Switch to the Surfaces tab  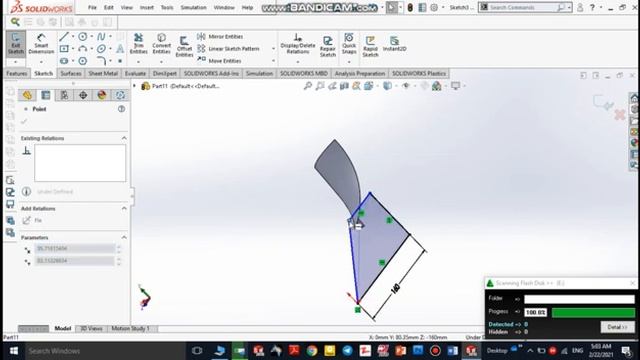tap(71, 73)
